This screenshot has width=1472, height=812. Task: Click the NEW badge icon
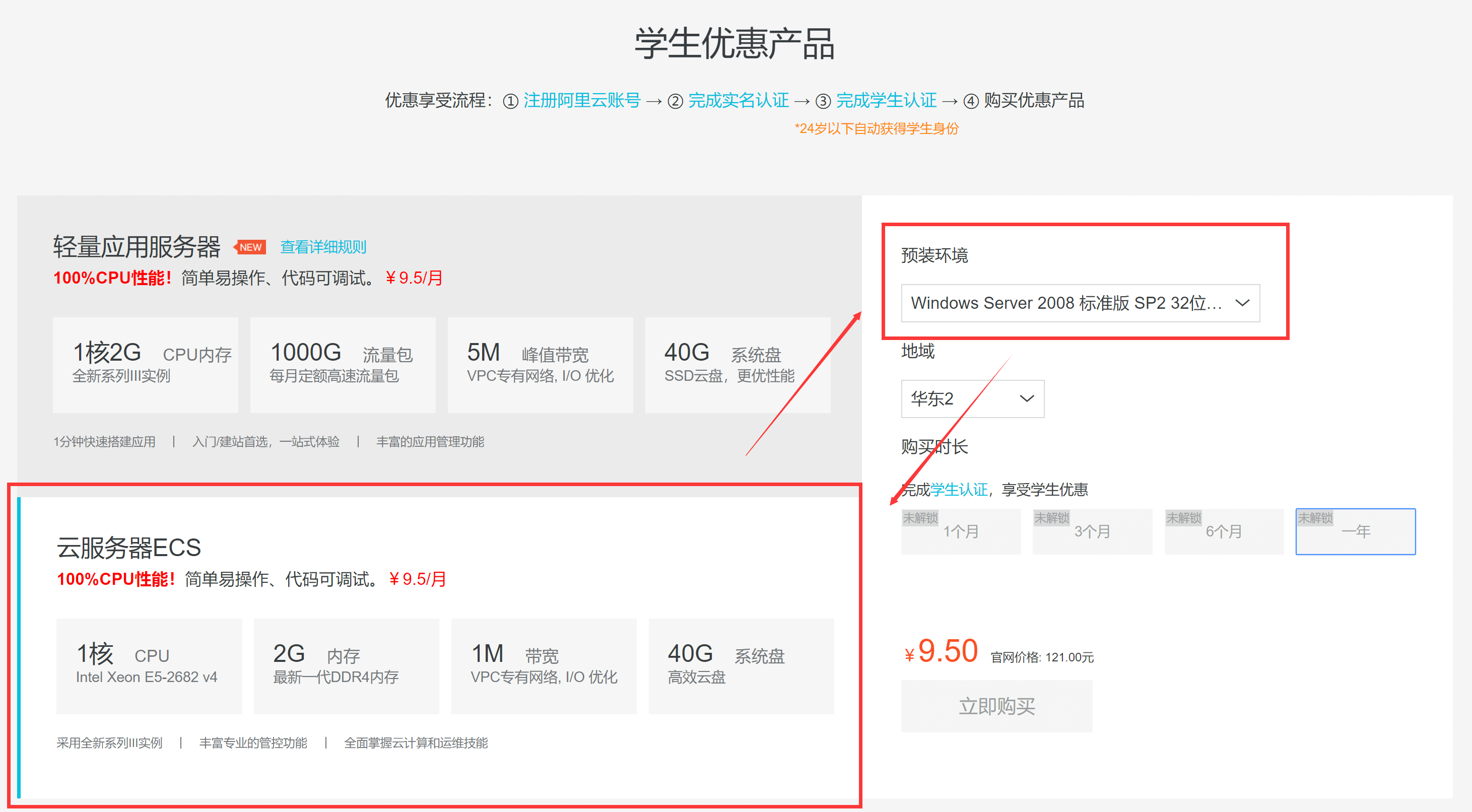250,247
